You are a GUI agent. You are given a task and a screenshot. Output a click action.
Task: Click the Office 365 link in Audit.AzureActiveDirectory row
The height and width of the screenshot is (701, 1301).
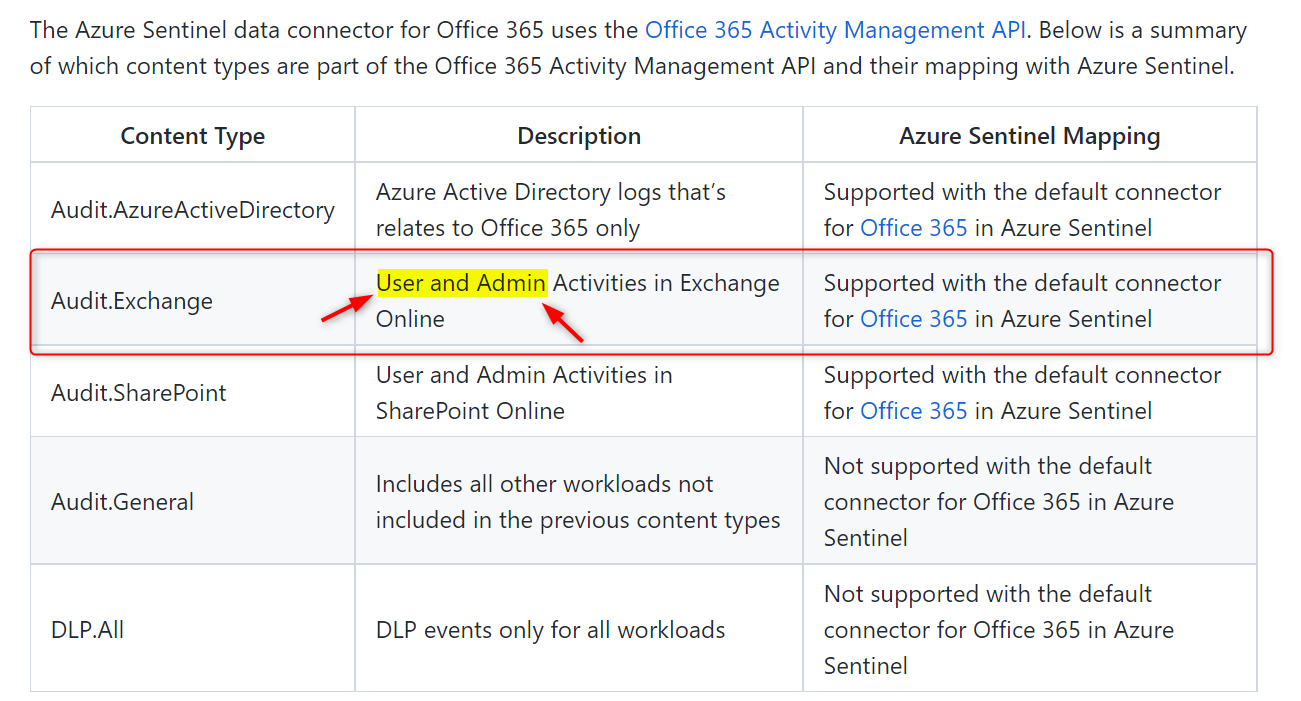coord(914,228)
